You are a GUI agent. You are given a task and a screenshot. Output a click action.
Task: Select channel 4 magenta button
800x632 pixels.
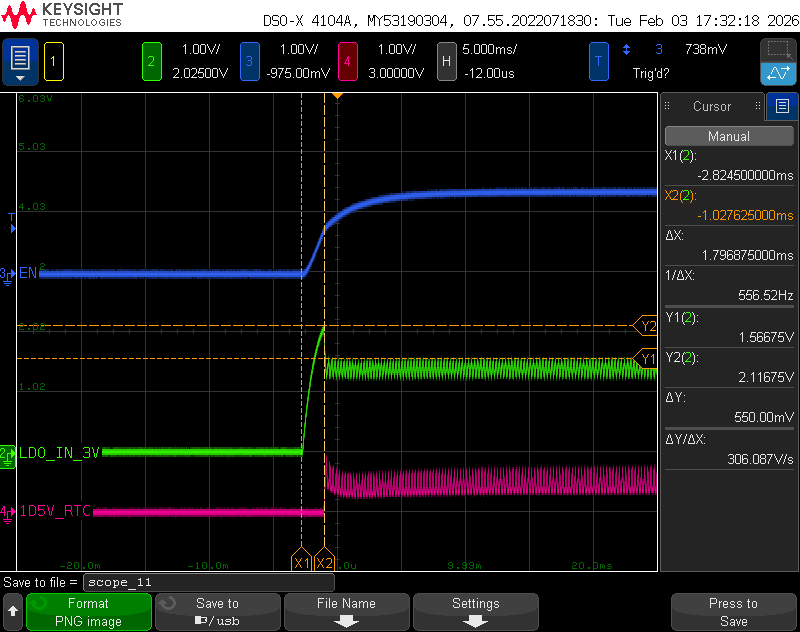(347, 62)
